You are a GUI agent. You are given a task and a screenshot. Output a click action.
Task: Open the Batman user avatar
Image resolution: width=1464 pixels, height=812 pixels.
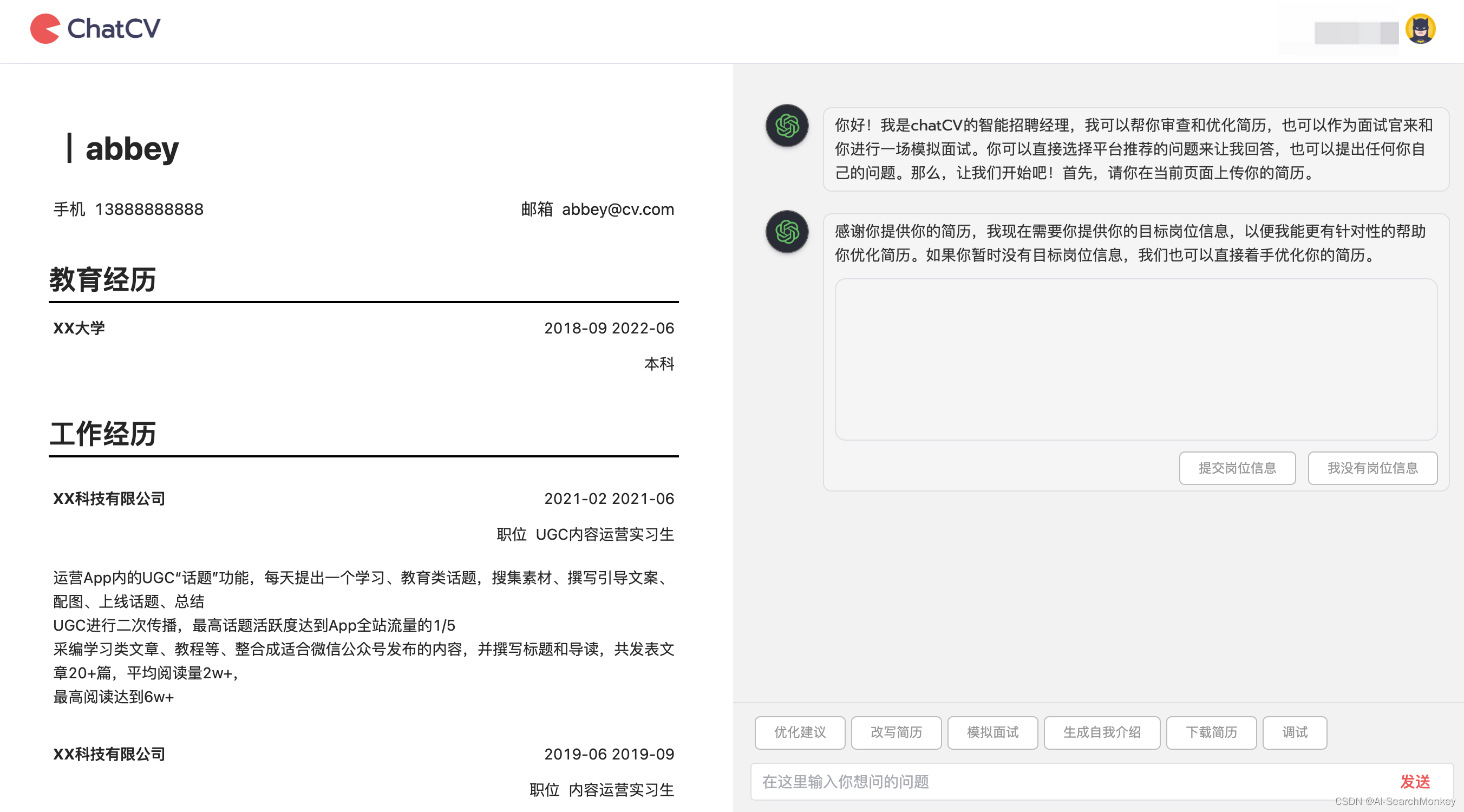1420,28
